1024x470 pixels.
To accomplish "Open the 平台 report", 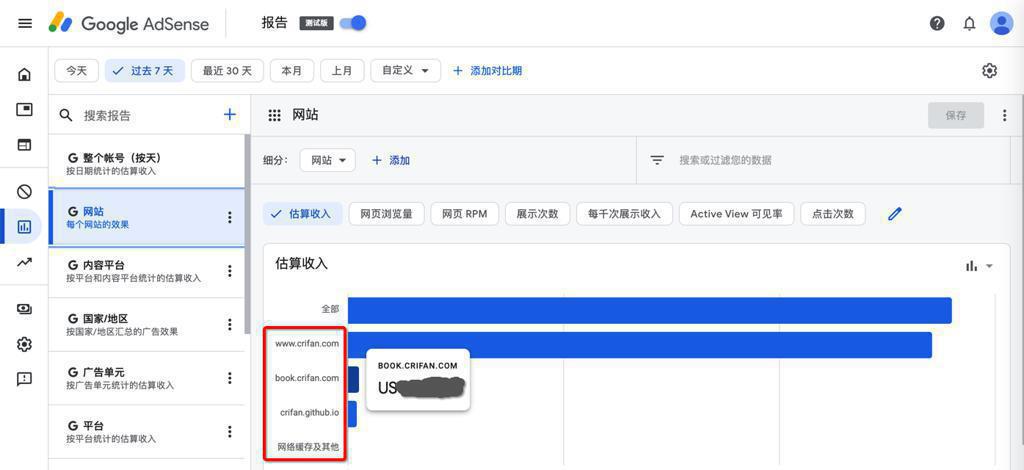I will point(147,431).
